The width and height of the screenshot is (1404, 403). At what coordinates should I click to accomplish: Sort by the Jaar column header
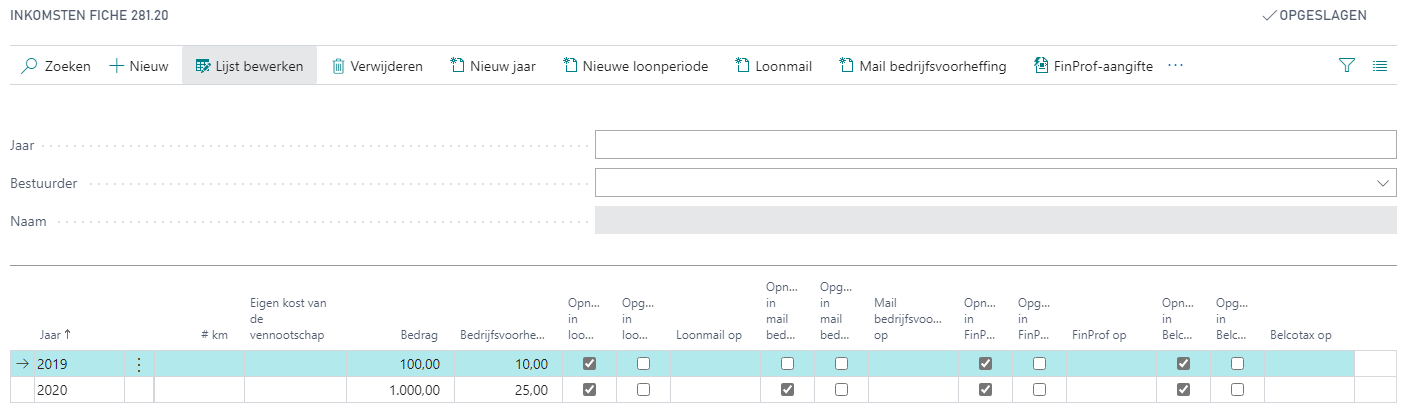[x=54, y=335]
